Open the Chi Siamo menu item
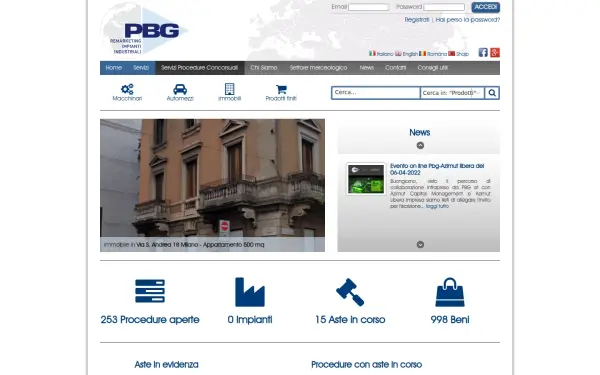600x375 pixels. (x=264, y=68)
